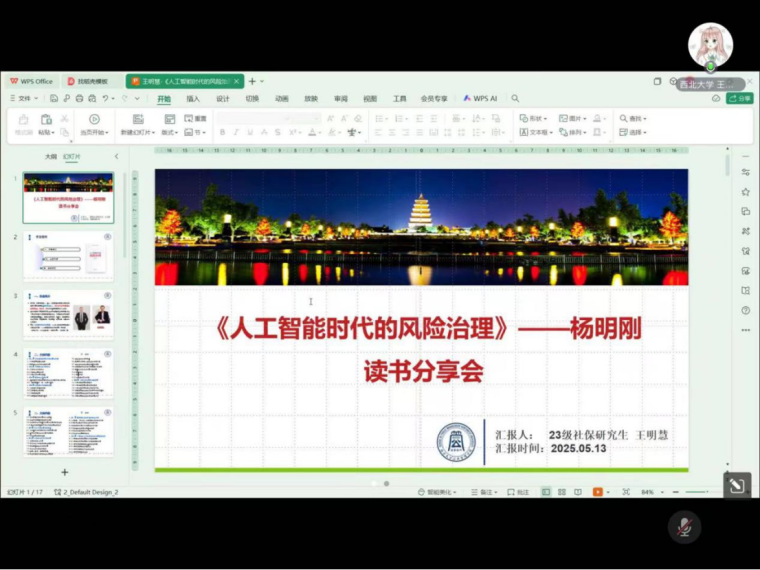Start slideshow from current slide icon
This screenshot has height=570, width=760.
point(93,120)
